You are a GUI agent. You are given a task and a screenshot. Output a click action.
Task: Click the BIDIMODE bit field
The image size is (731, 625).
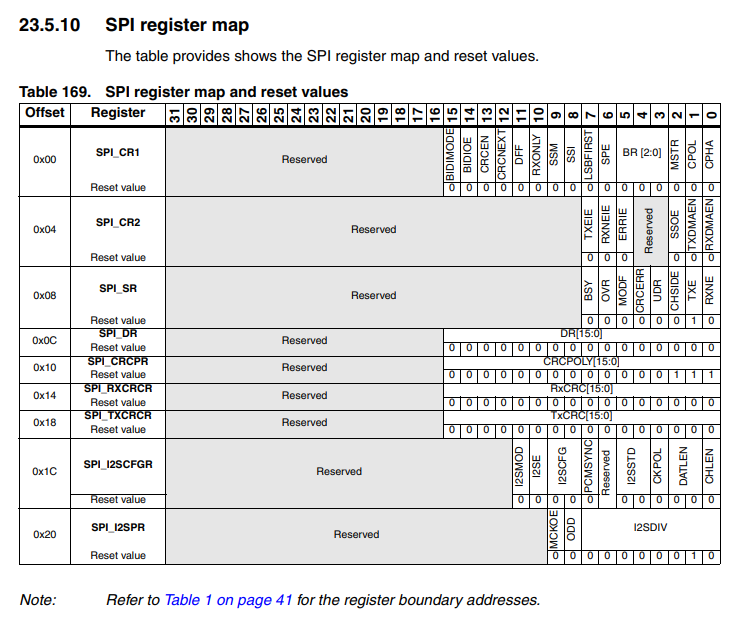click(x=450, y=155)
